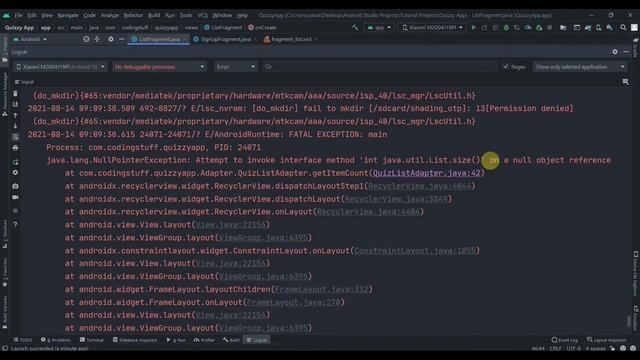
Task: Click the Scroll to the end icon
Action: 16,104
